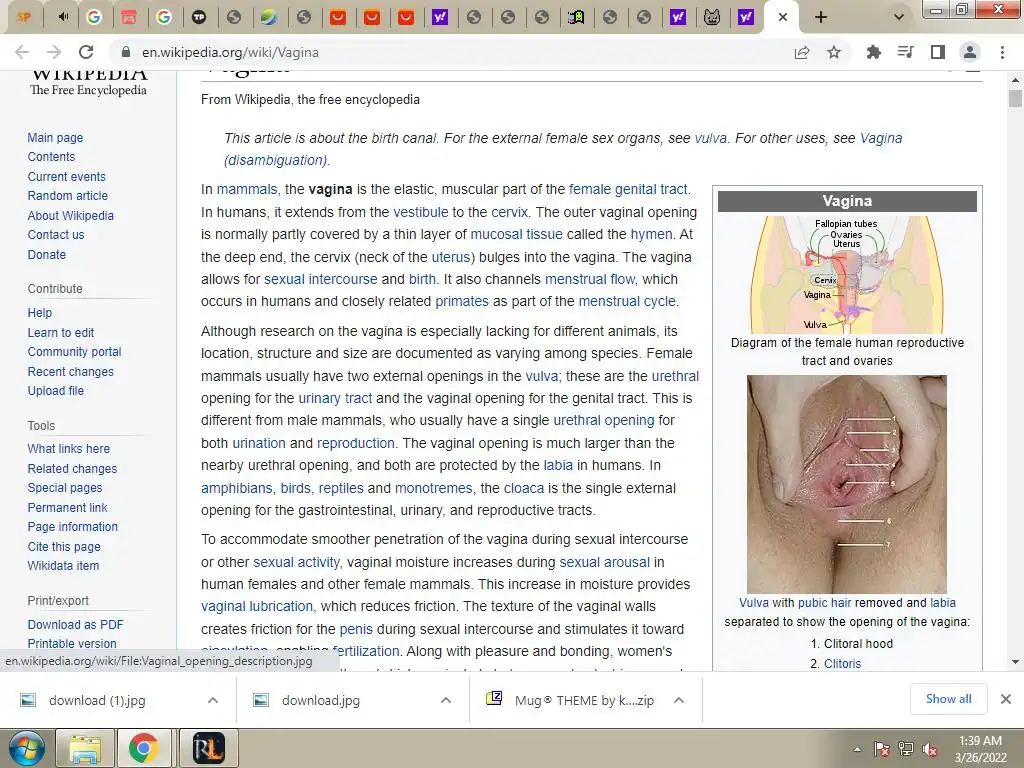This screenshot has height=768, width=1024.
Task: Open the Chrome extensions puzzle icon
Action: tap(873, 52)
